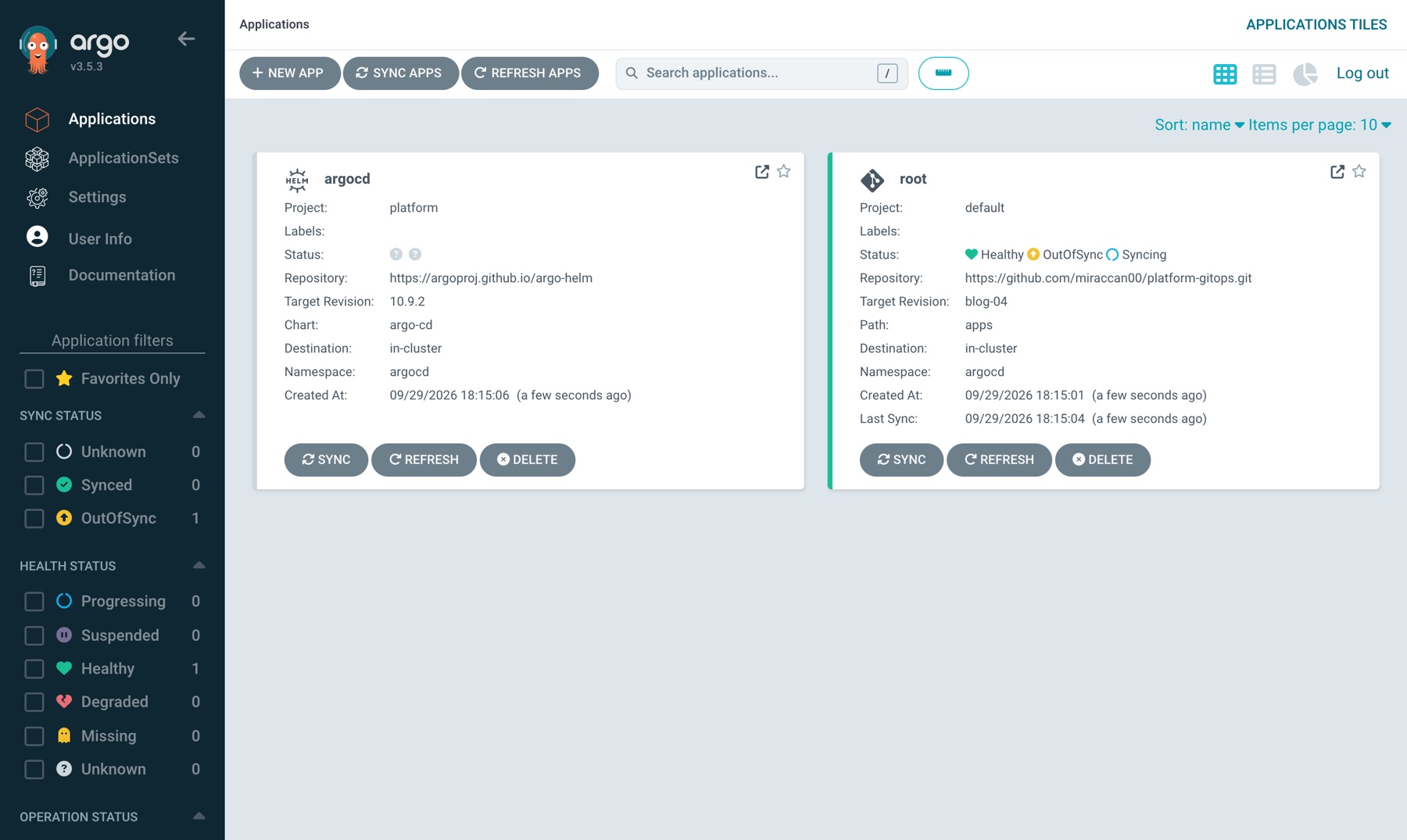Switch to pie chart summary view
The width and height of the screenshot is (1407, 840).
1305,73
